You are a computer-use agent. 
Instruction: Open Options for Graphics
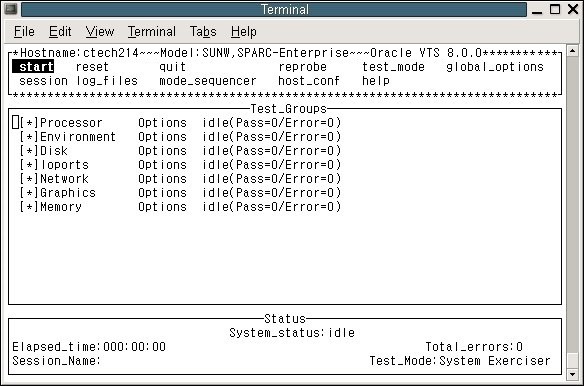[162, 193]
